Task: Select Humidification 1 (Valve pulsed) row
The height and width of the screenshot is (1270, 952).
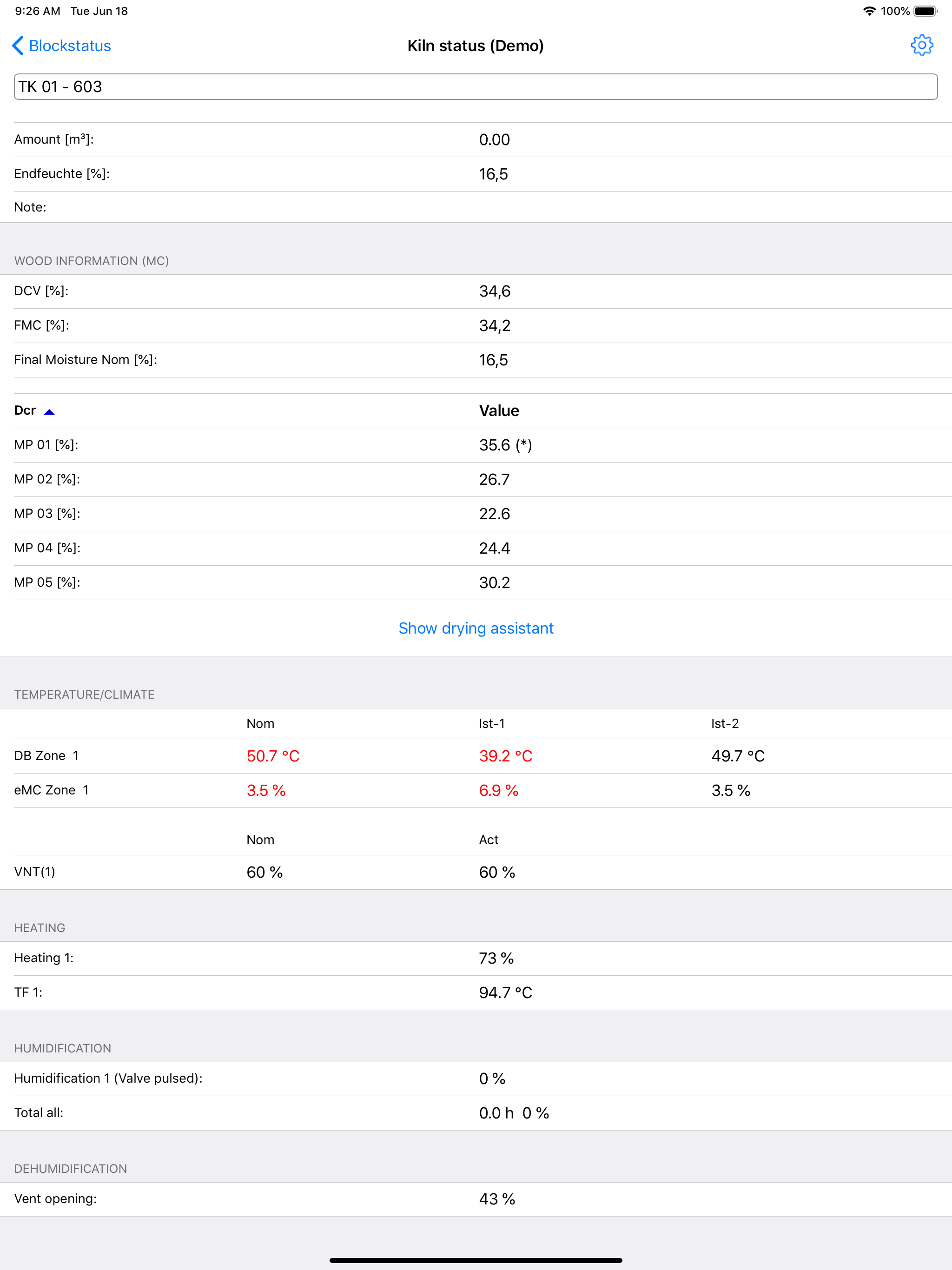Action: (x=476, y=1079)
